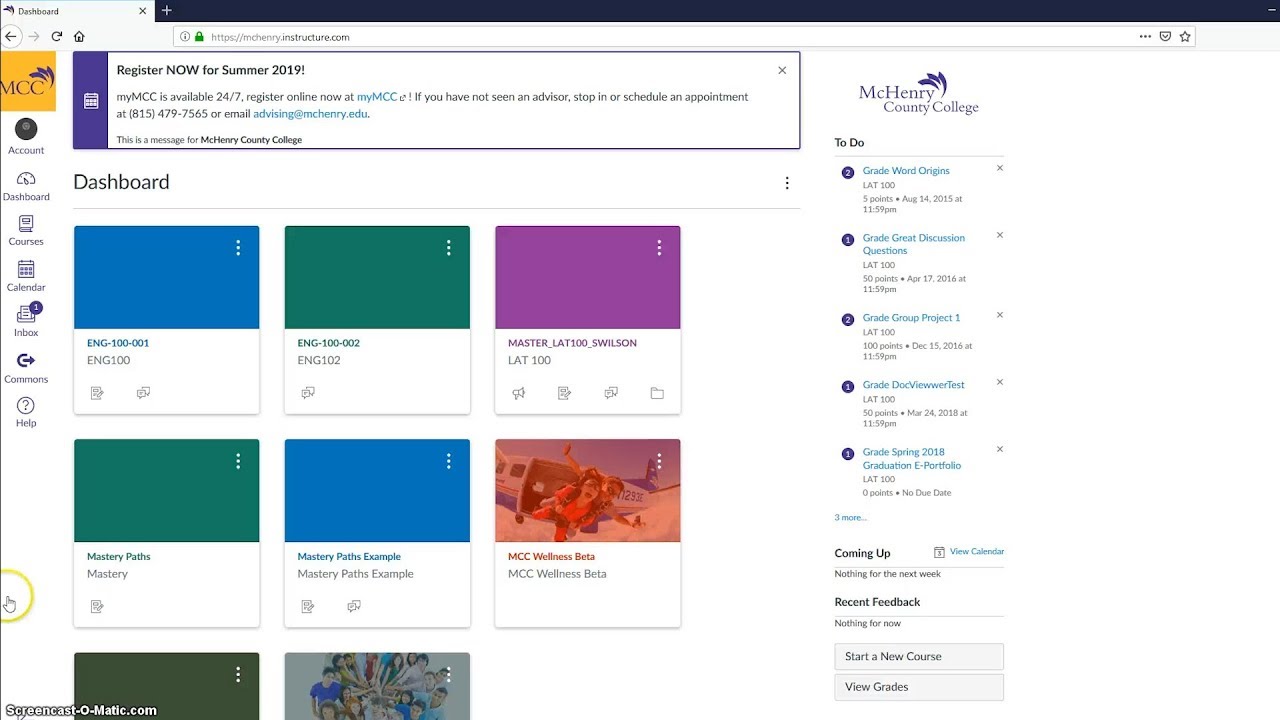Open the ENG-100-002 course title link
The image size is (1280, 720).
[328, 343]
